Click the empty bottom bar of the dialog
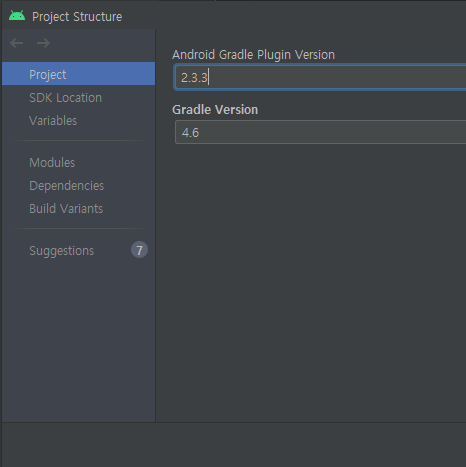The height and width of the screenshot is (467, 466). (x=233, y=445)
